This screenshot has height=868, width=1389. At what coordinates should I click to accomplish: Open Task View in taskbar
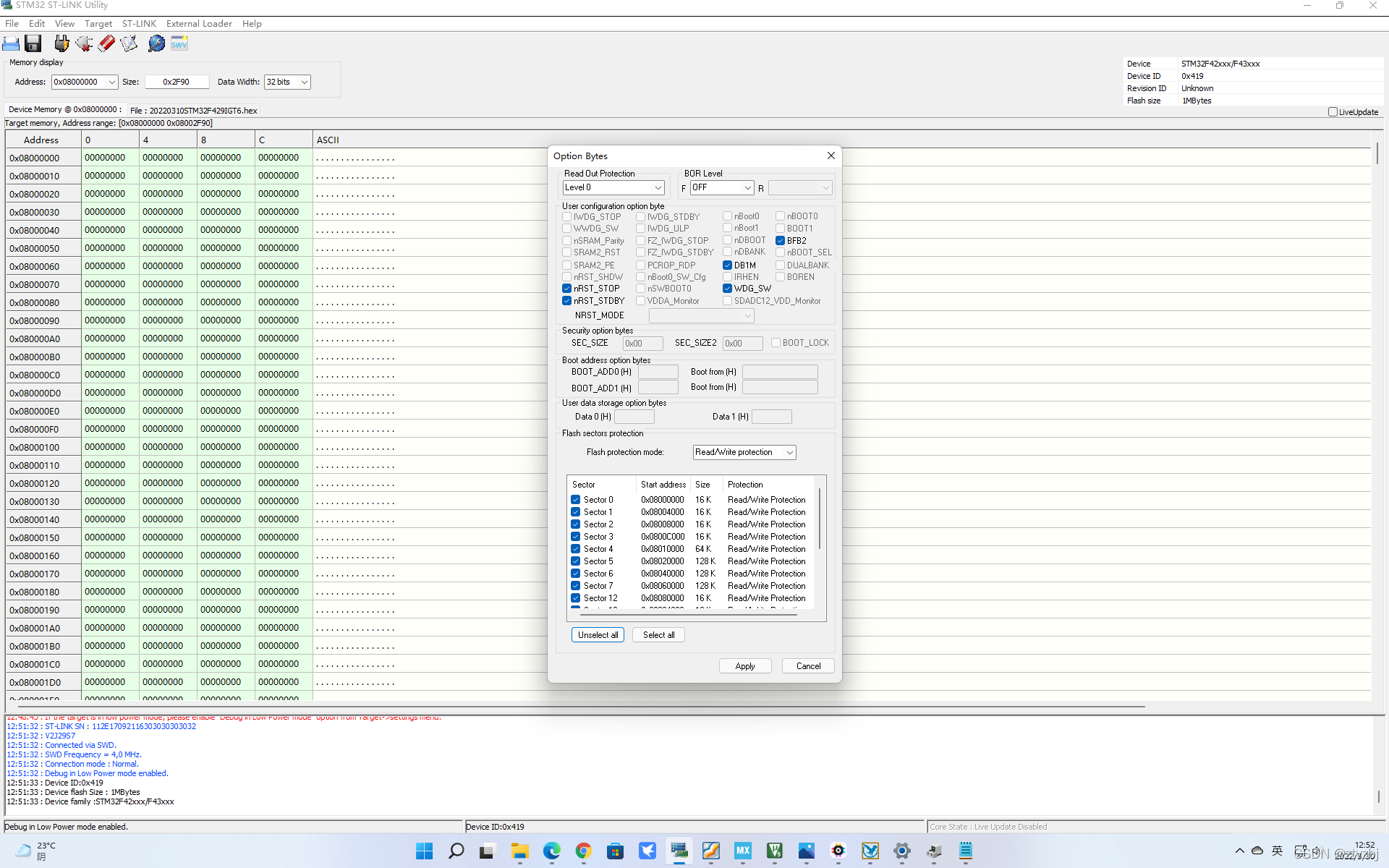point(487,851)
